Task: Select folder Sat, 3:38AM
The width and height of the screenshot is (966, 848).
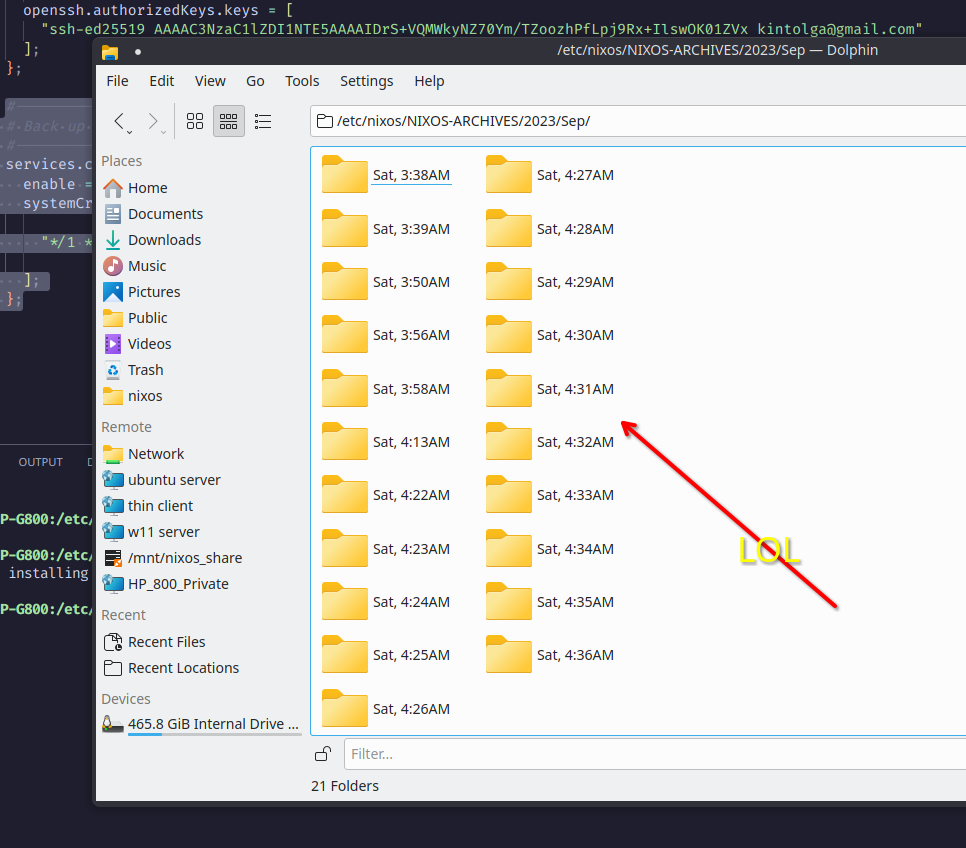Action: [386, 175]
